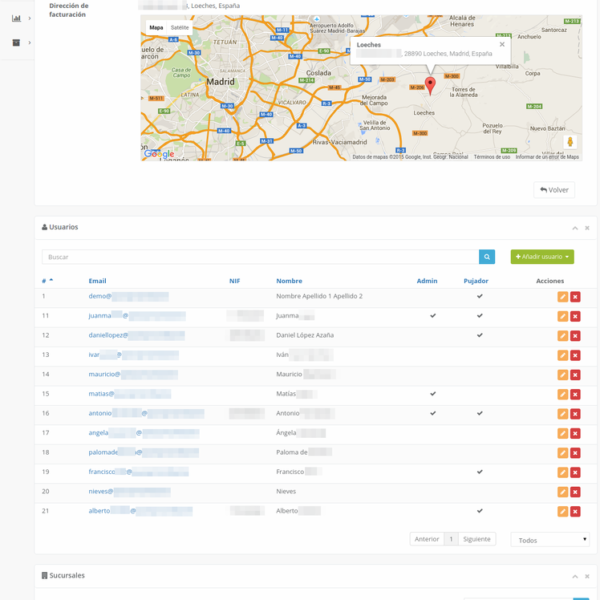The image size is (600, 600).
Task: Collapse the Sucursales panel
Action: 574,577
